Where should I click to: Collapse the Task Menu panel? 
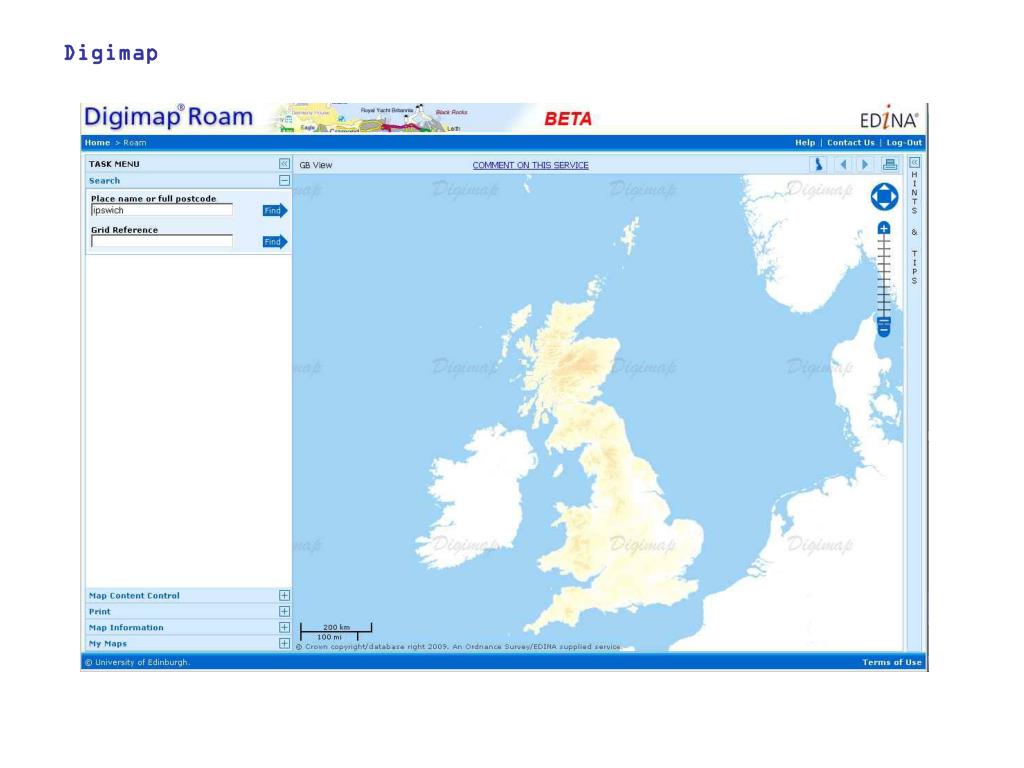click(x=284, y=164)
